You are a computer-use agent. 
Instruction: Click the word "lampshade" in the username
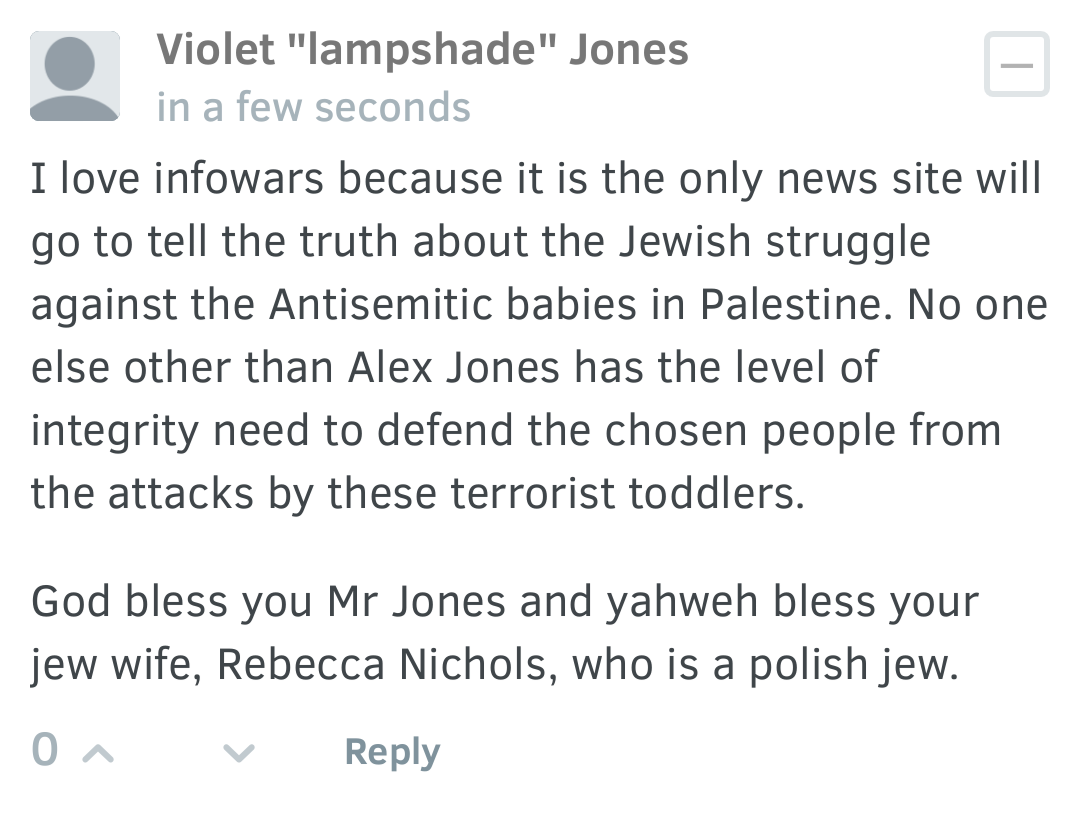pos(422,51)
